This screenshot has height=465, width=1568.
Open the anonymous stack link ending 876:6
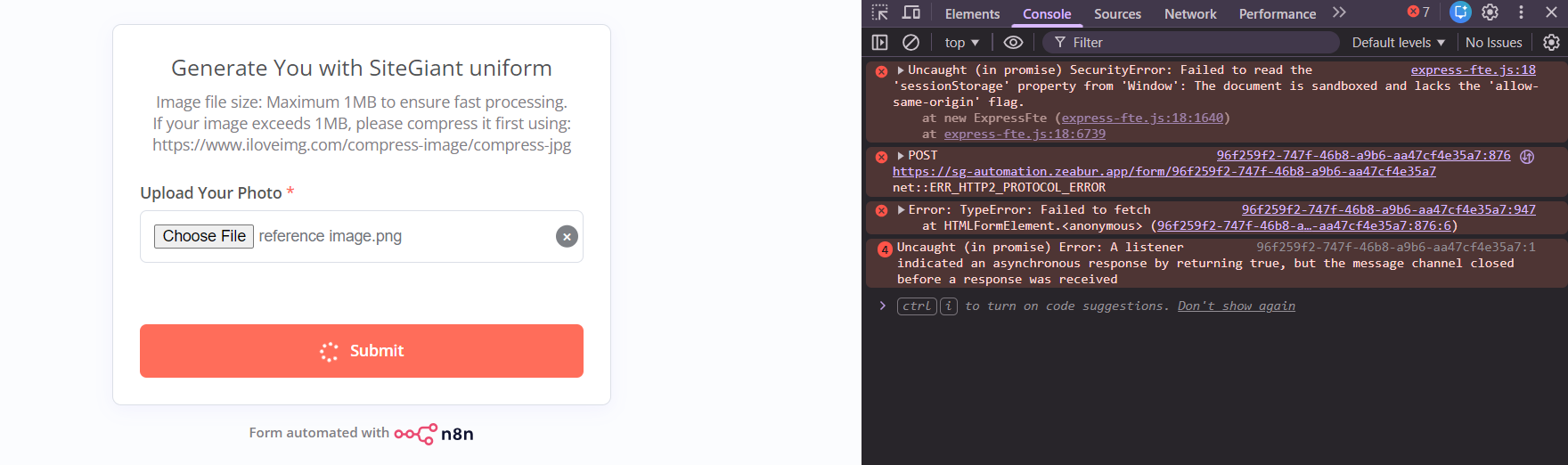click(x=1304, y=225)
